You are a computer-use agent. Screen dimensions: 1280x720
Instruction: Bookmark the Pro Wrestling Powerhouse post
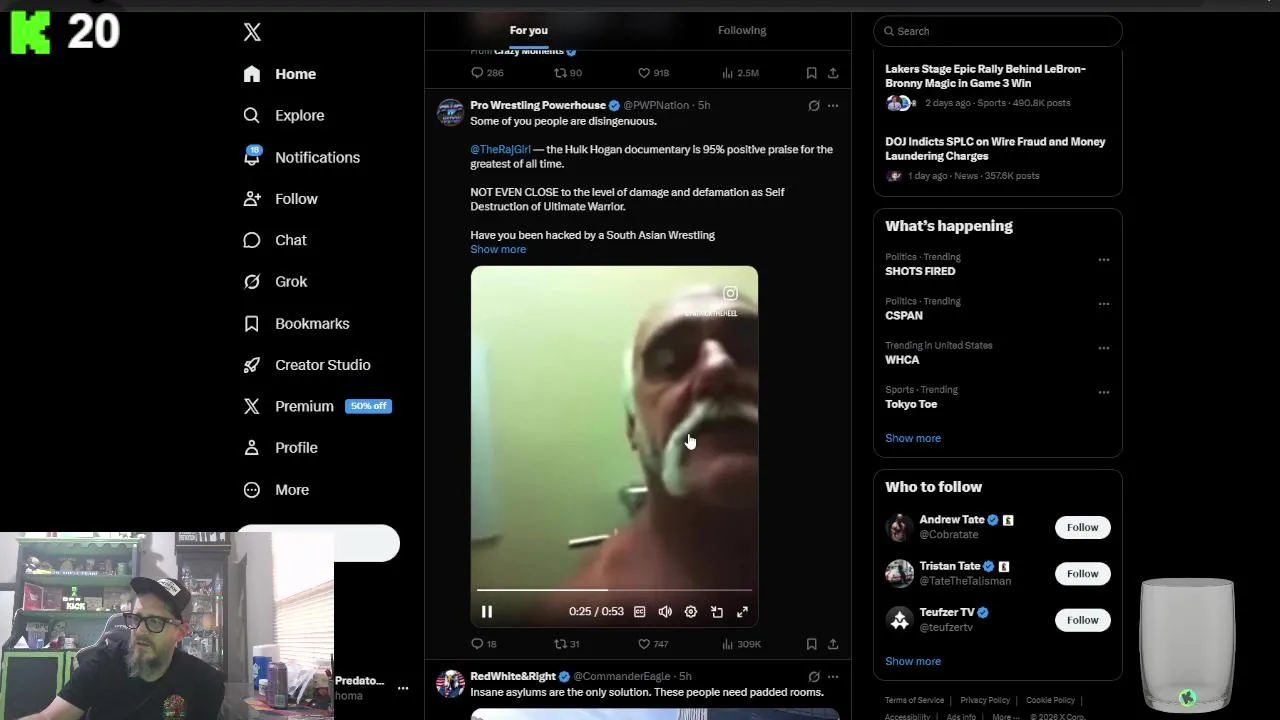coord(811,644)
